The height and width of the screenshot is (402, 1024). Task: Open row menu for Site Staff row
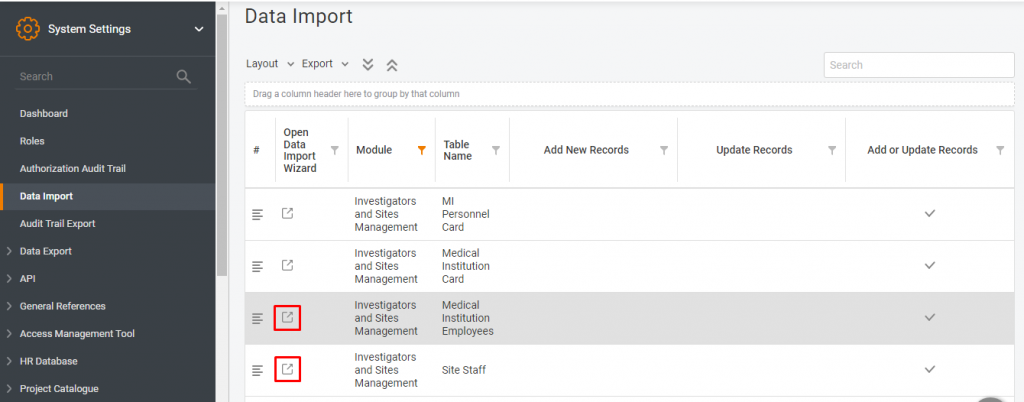(x=257, y=370)
